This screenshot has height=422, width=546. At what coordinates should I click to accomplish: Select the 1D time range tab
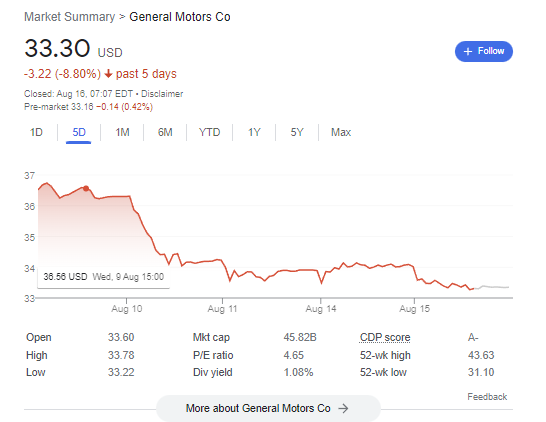click(x=36, y=132)
